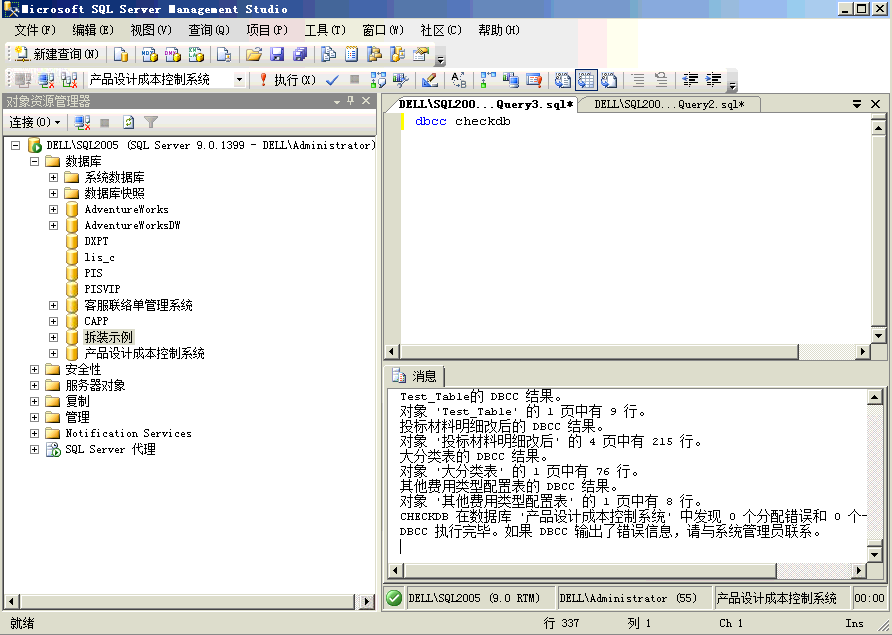Screen dimensions: 892x635
Task: Specify Values for Template Parameters icon
Action: coord(459,80)
